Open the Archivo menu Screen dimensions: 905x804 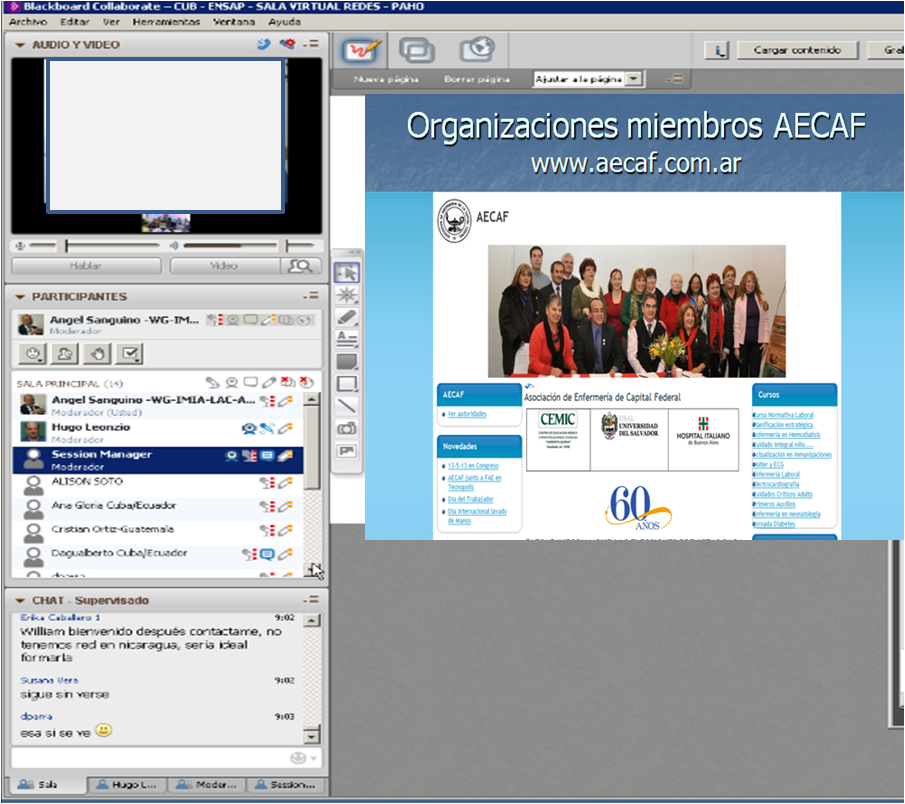(x=28, y=21)
